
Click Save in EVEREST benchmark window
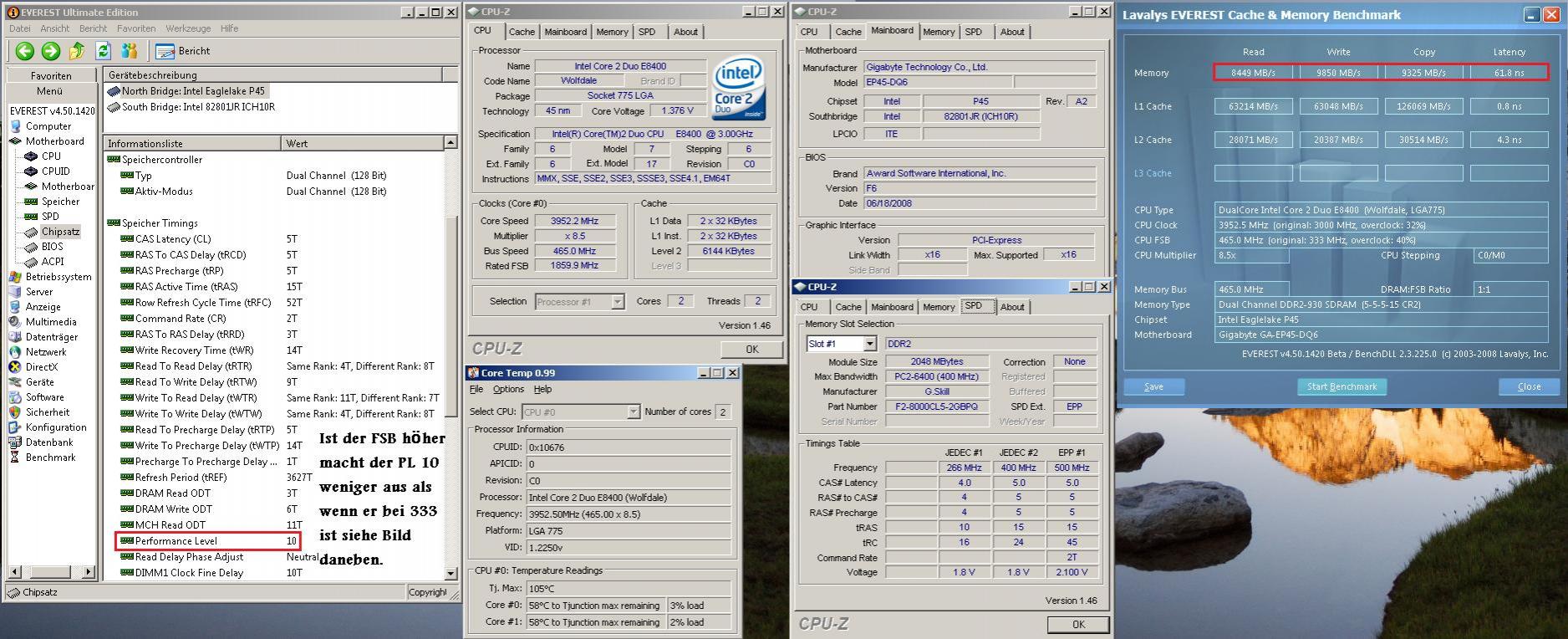tap(1153, 386)
